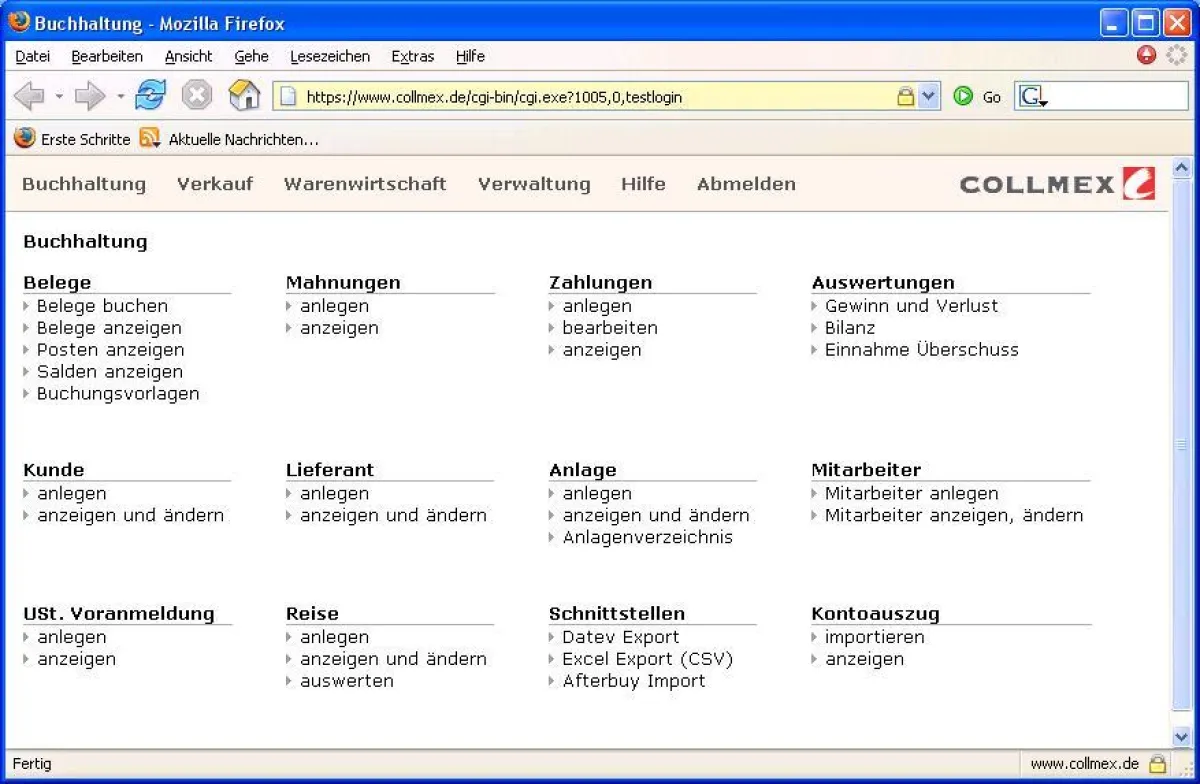
Task: Open the Belege buchen link
Action: point(101,305)
